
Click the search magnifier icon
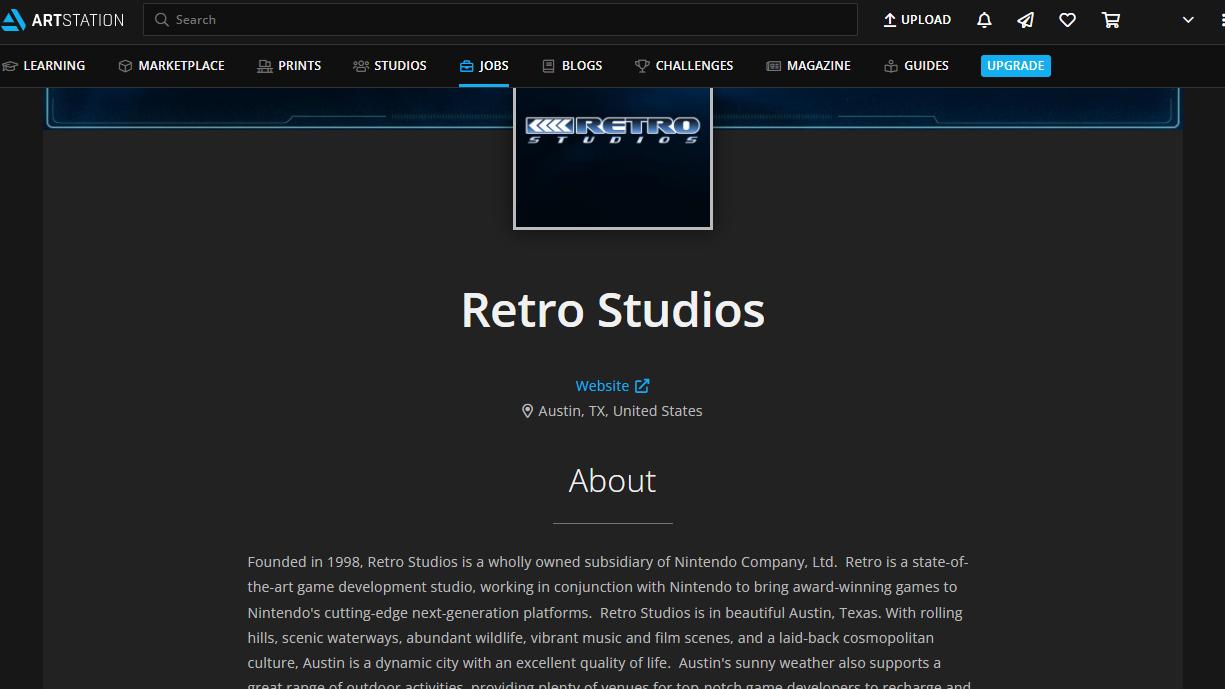tap(161, 20)
